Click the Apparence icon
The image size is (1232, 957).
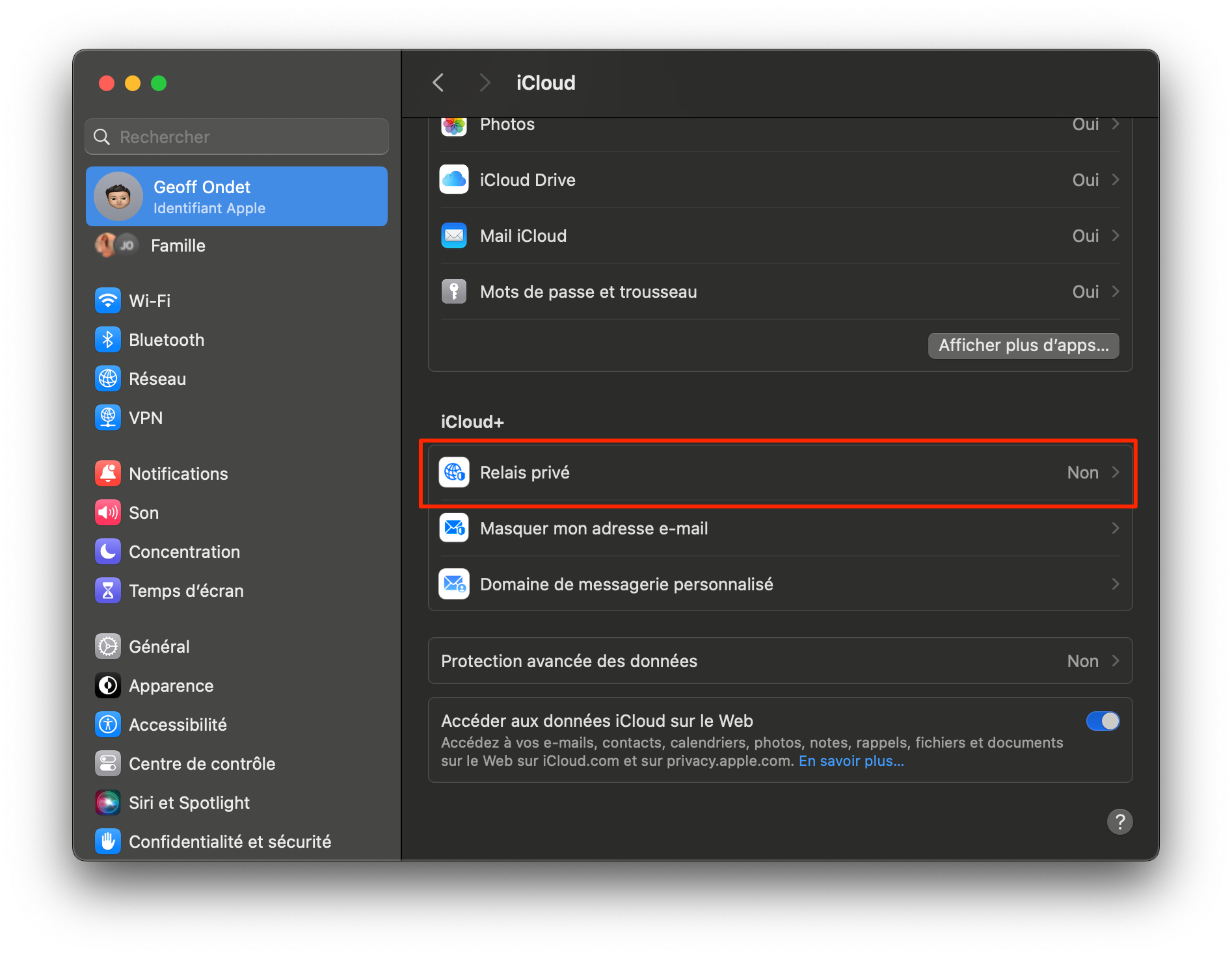point(108,685)
